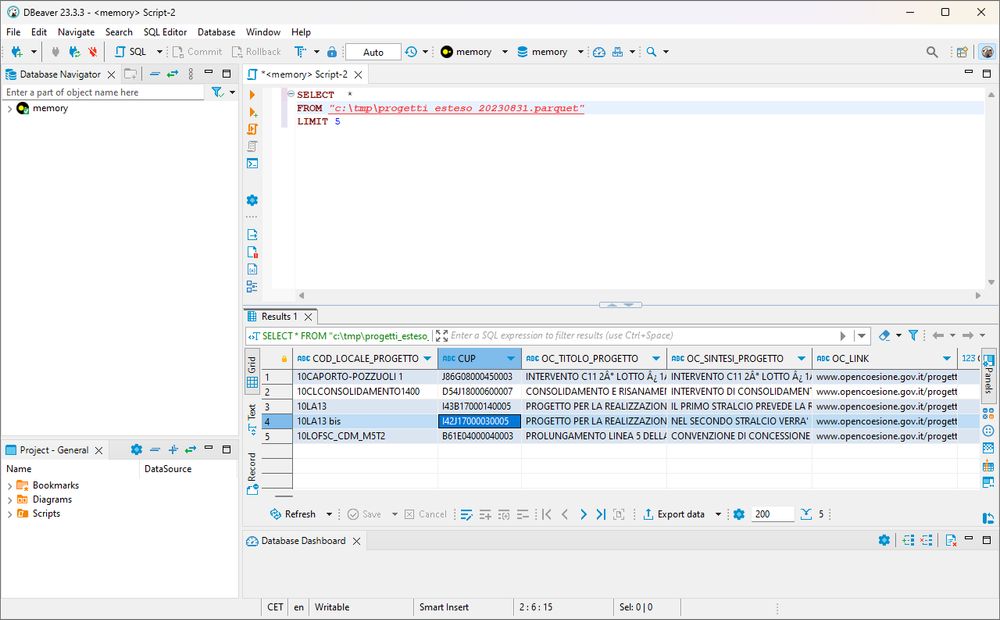
Task: Toggle the Record view mode
Action: (x=252, y=473)
